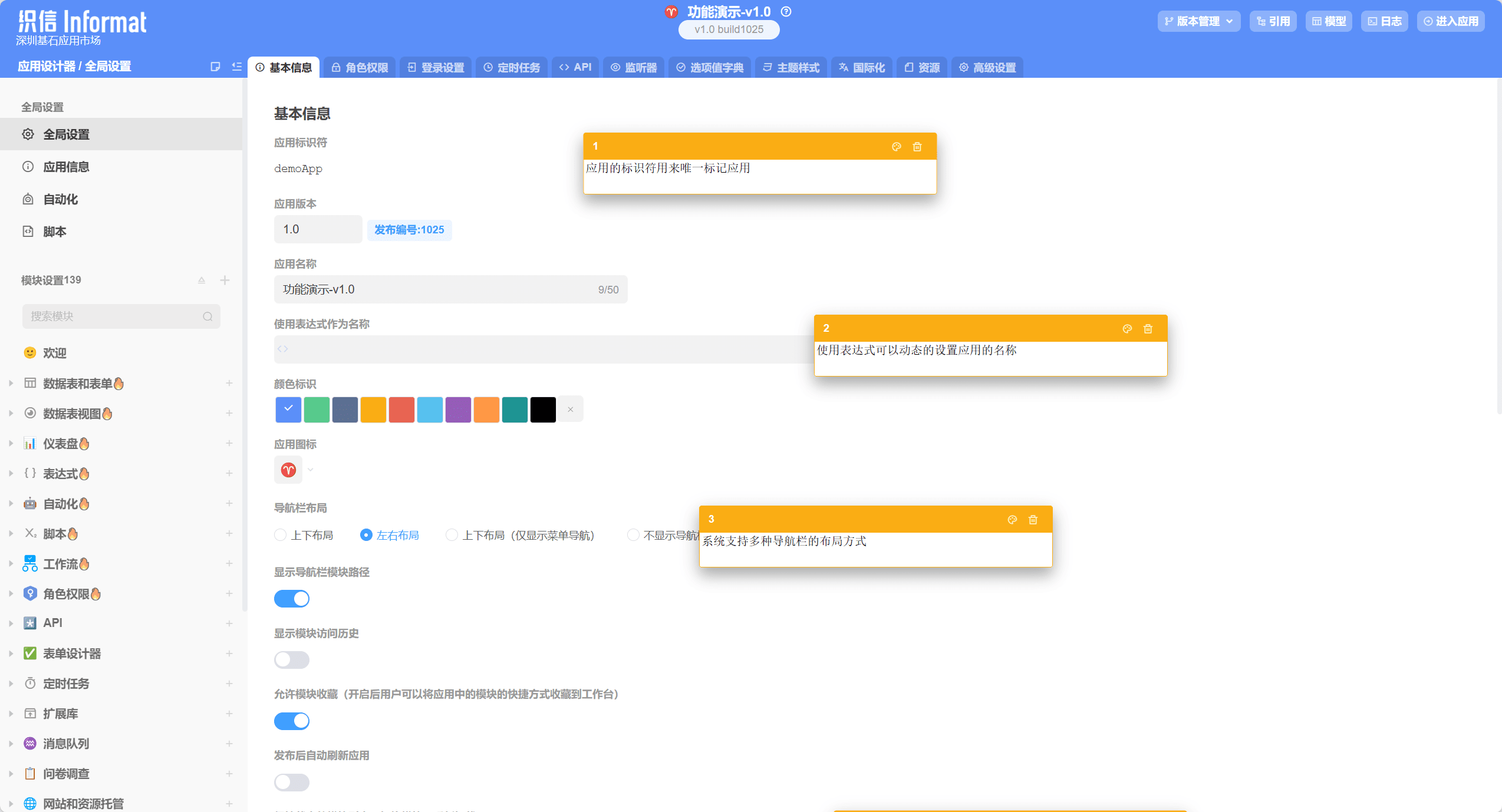Collapse sidebar using the indent icon
1502x812 pixels.
236,67
